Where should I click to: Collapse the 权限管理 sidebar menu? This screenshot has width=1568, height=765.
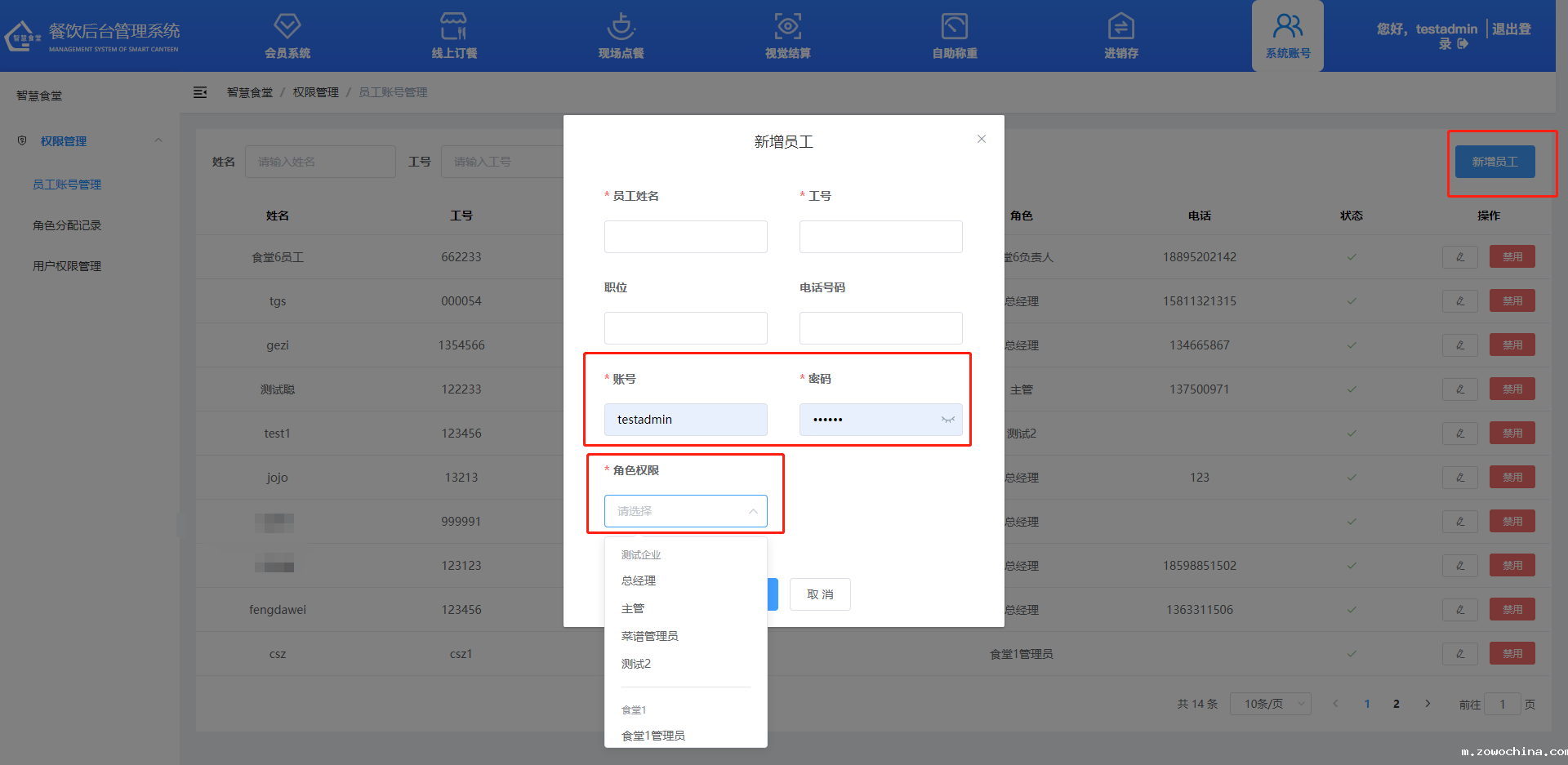[158, 140]
